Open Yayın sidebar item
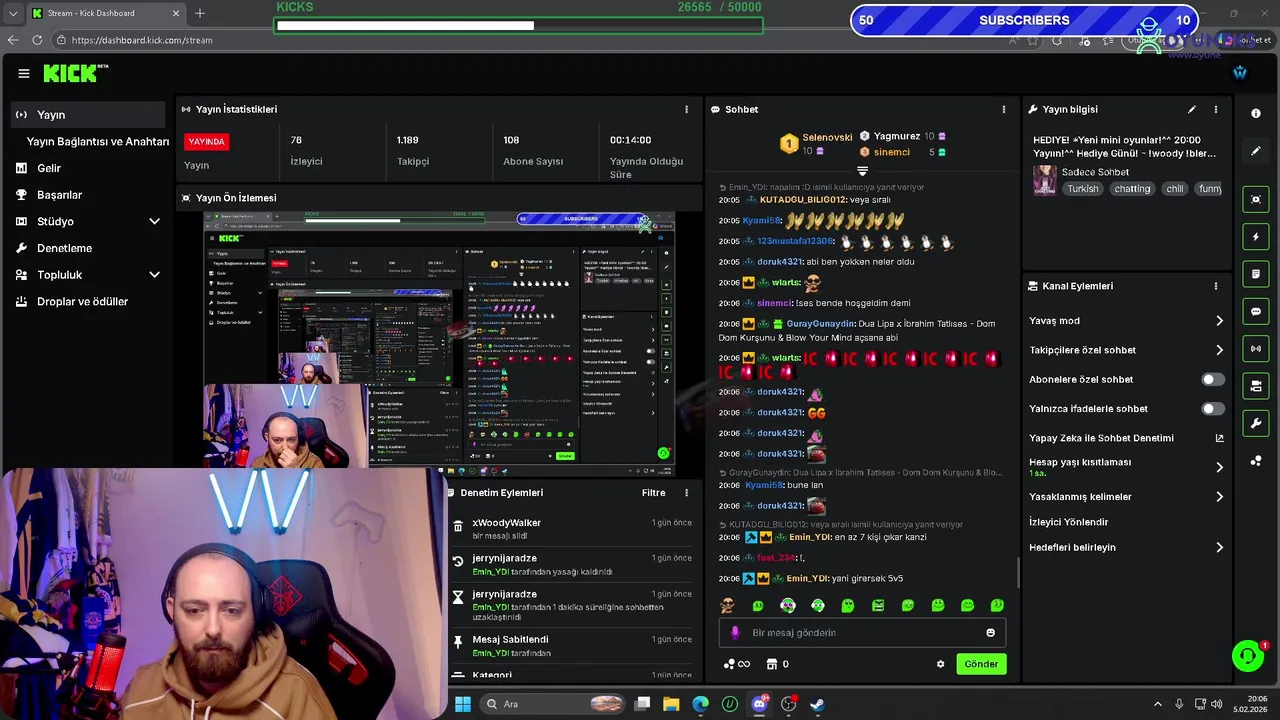This screenshot has width=1280, height=720. click(88, 115)
